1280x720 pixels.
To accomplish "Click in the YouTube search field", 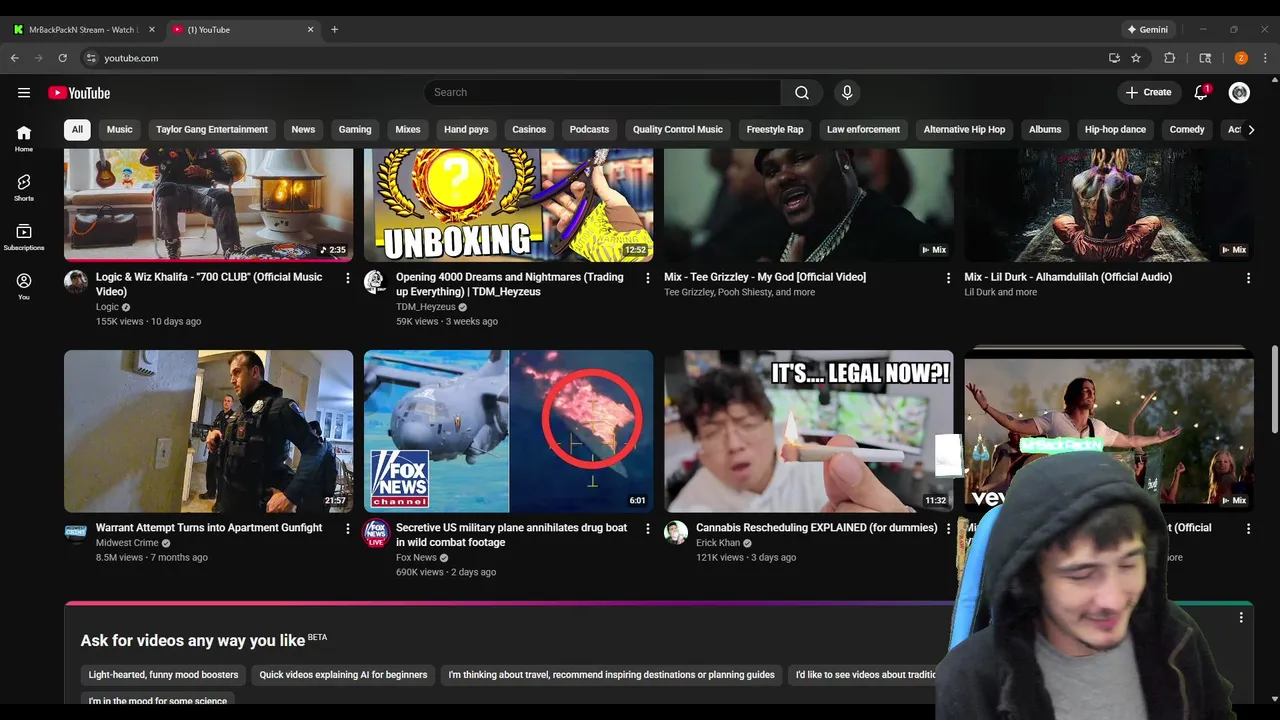I will point(603,93).
